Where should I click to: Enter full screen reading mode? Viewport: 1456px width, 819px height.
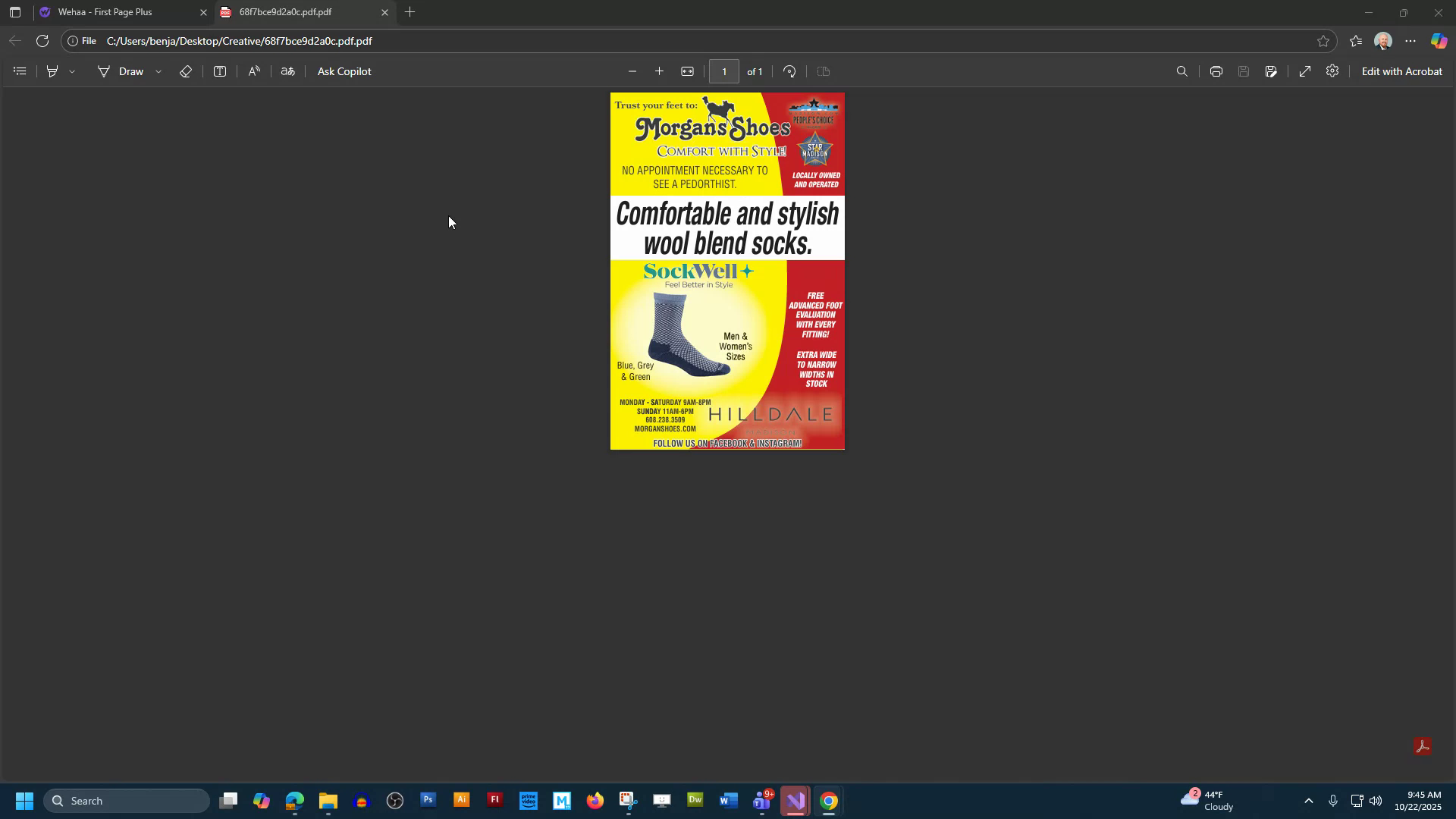tap(1304, 71)
